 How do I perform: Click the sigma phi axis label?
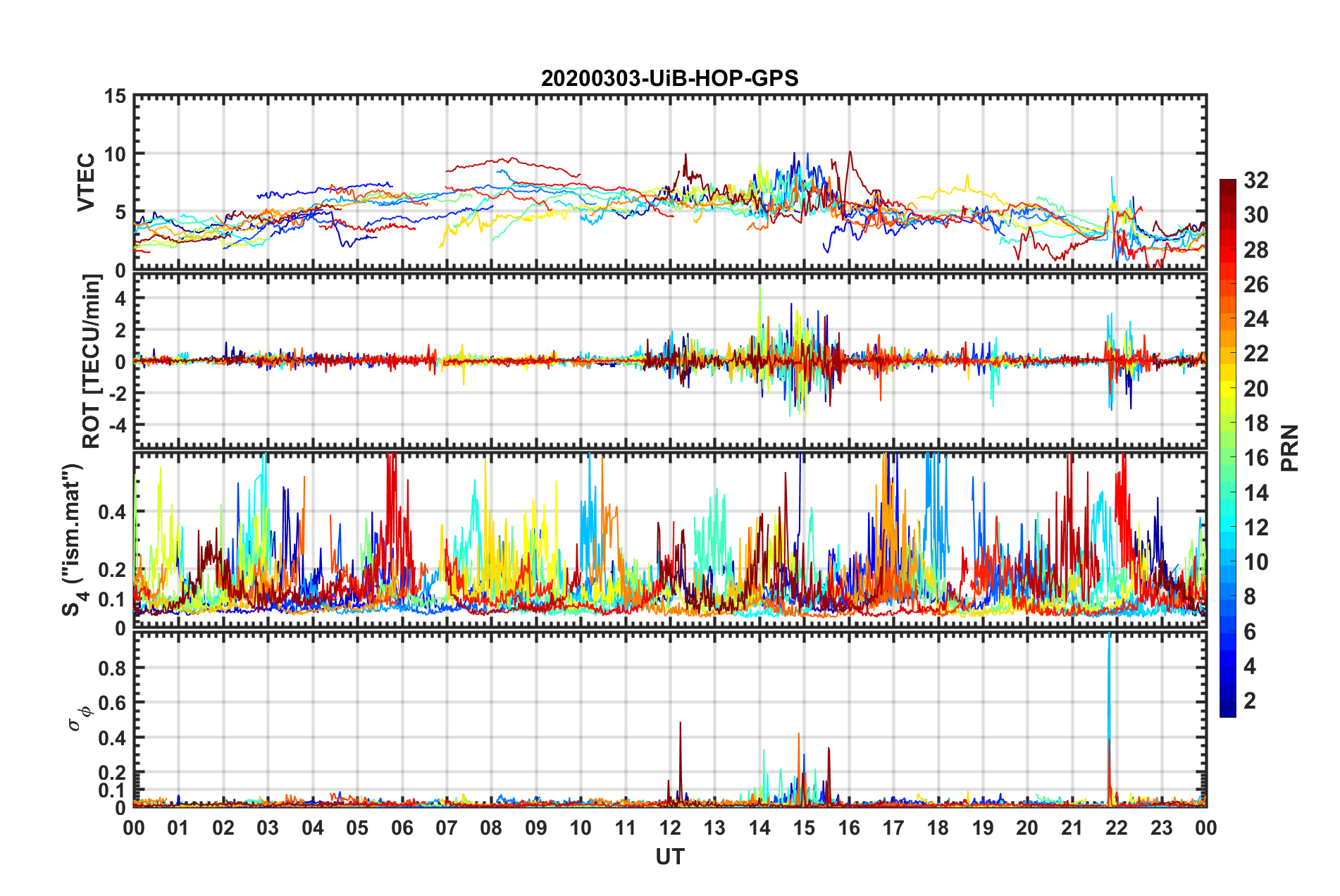coord(79,718)
